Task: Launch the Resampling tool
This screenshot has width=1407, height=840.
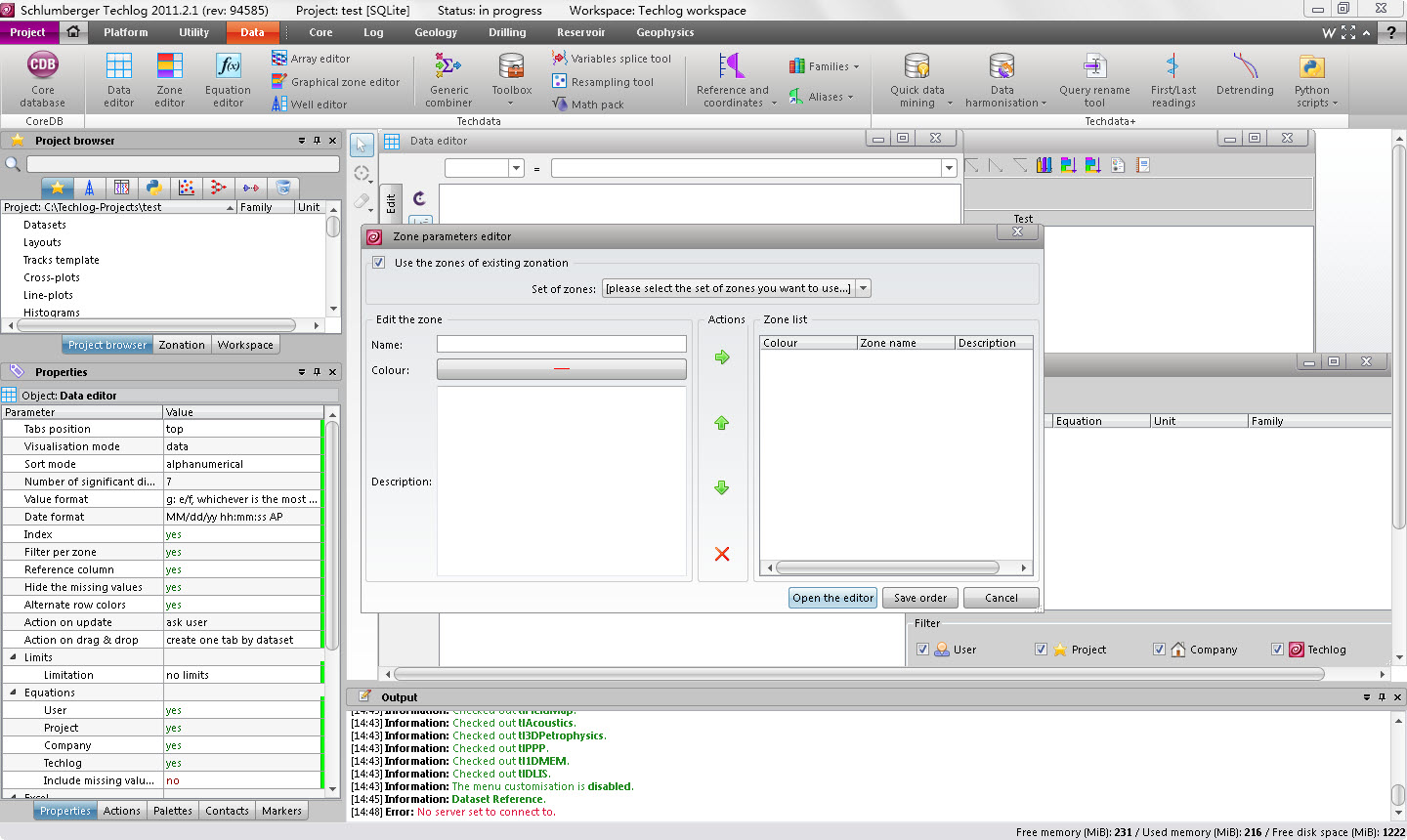Action: click(603, 82)
